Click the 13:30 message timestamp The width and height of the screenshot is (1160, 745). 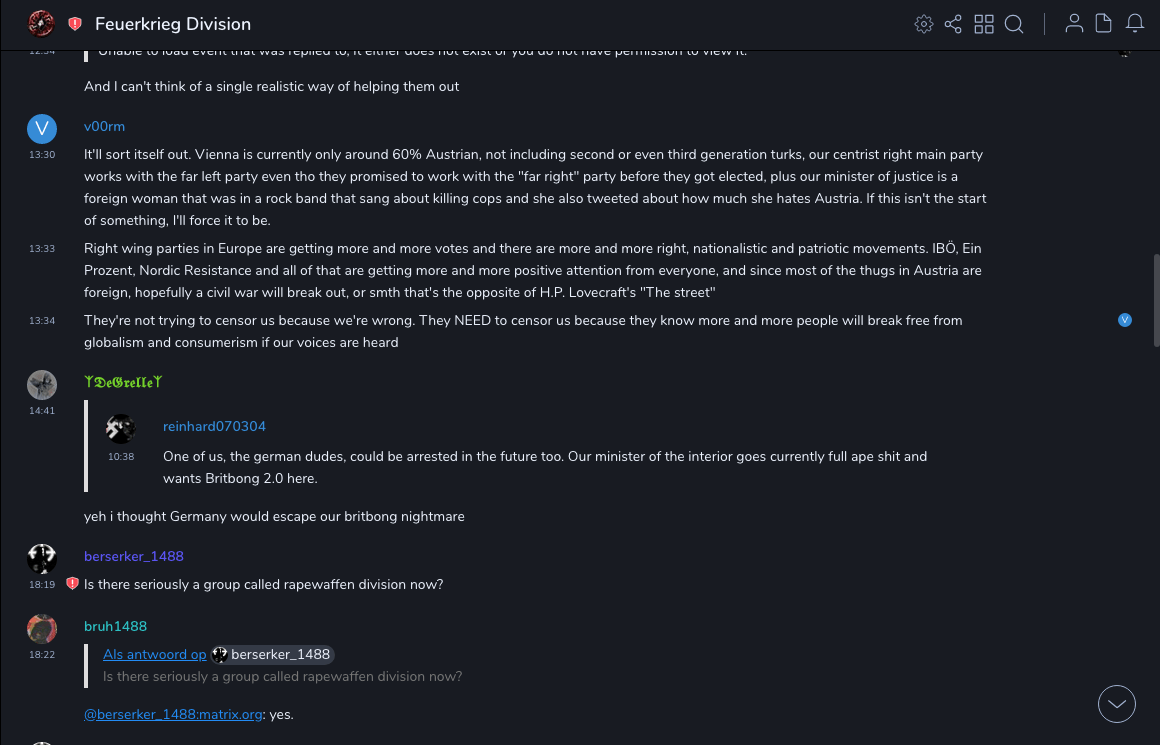42,155
